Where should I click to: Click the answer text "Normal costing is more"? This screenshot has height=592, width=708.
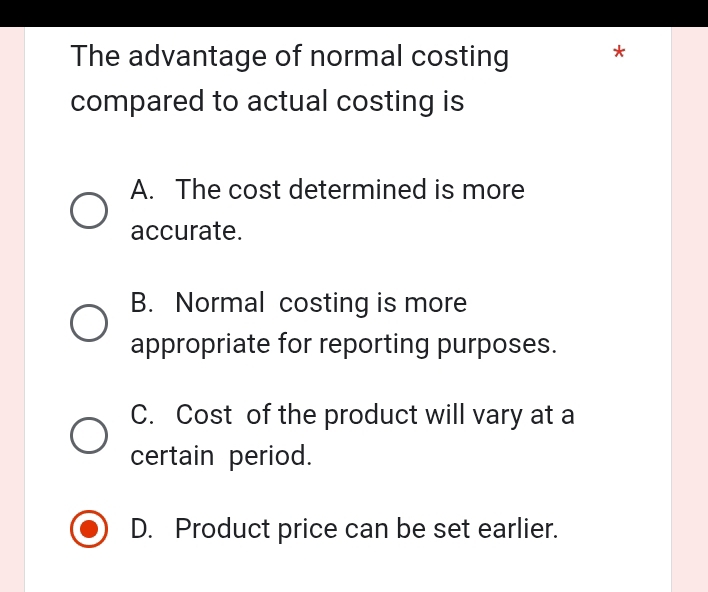click(321, 302)
